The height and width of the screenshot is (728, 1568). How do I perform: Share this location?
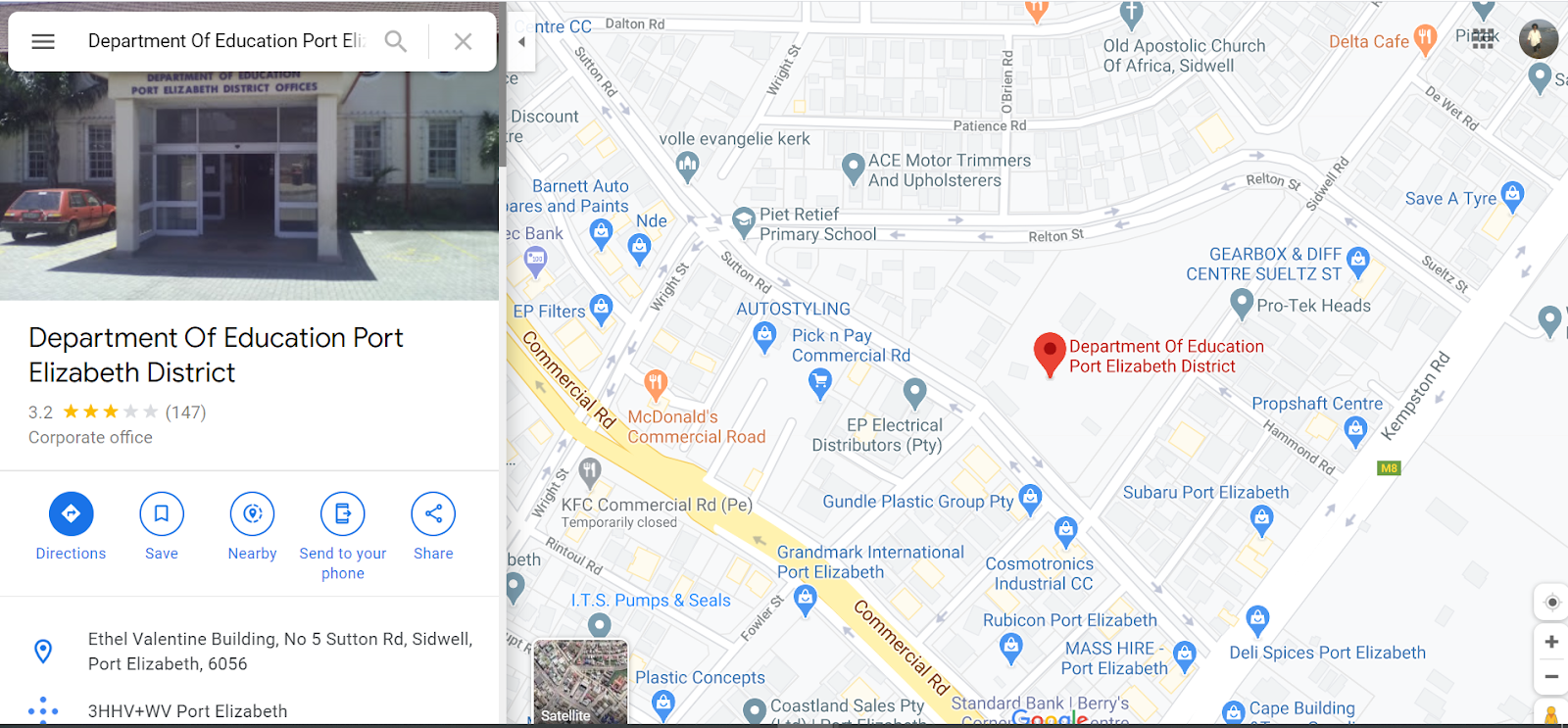[x=433, y=513]
